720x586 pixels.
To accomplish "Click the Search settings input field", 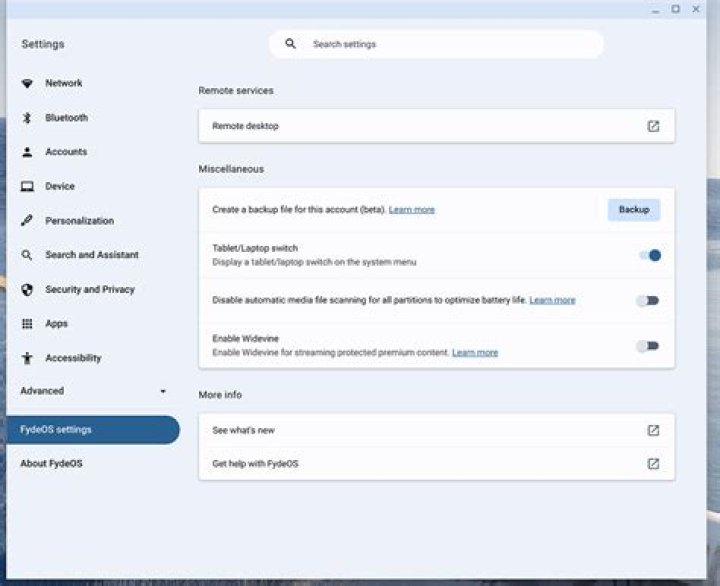I will click(436, 44).
